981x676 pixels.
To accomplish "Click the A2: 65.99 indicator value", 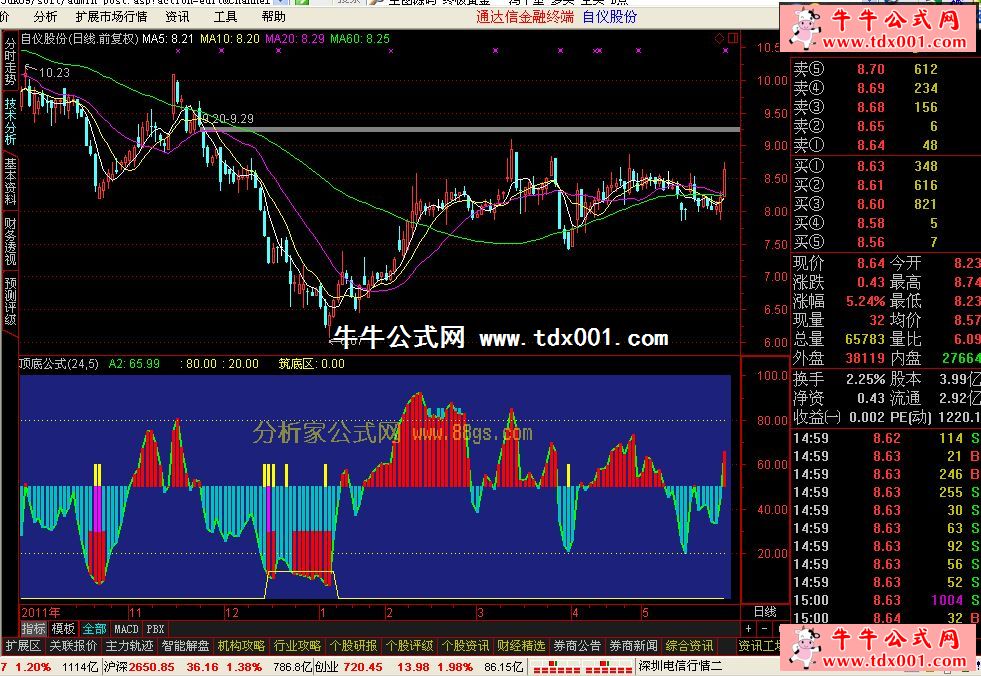I will point(134,364).
